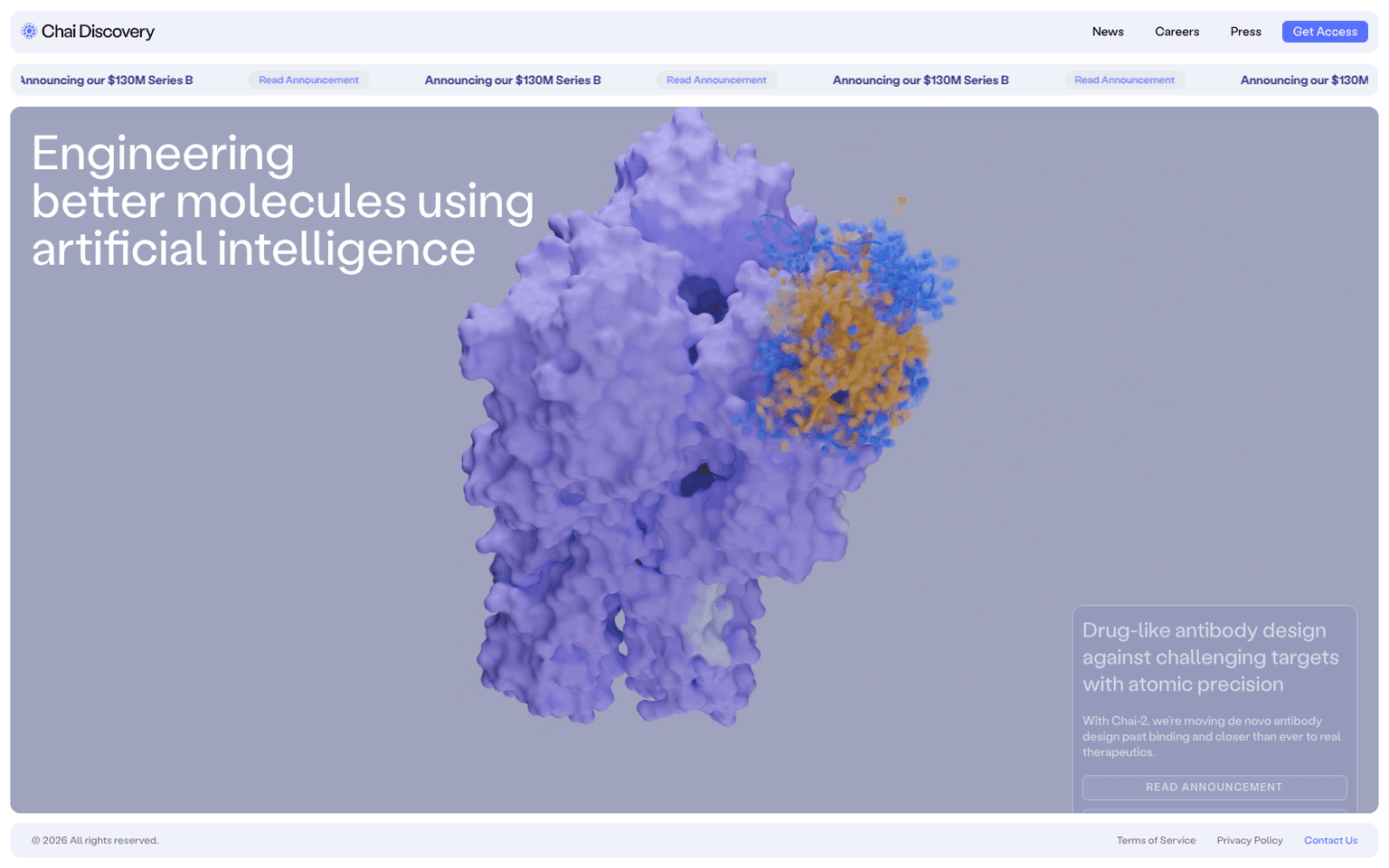Viewport: 1389px width, 868px height.
Task: Open the News page
Action: (1108, 32)
